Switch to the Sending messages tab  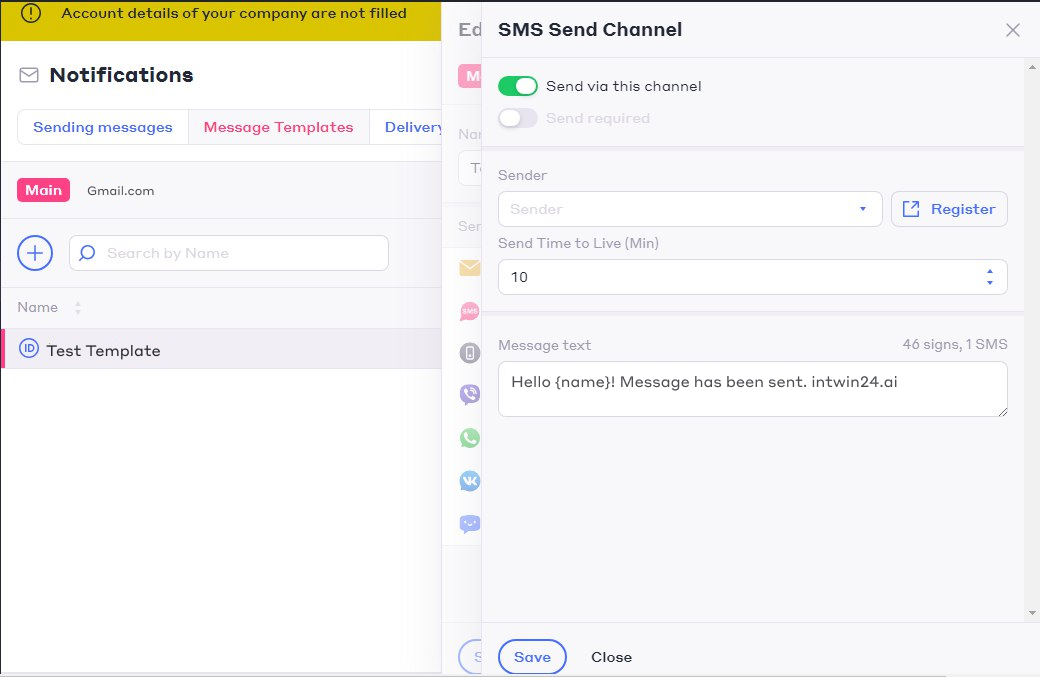(x=103, y=127)
